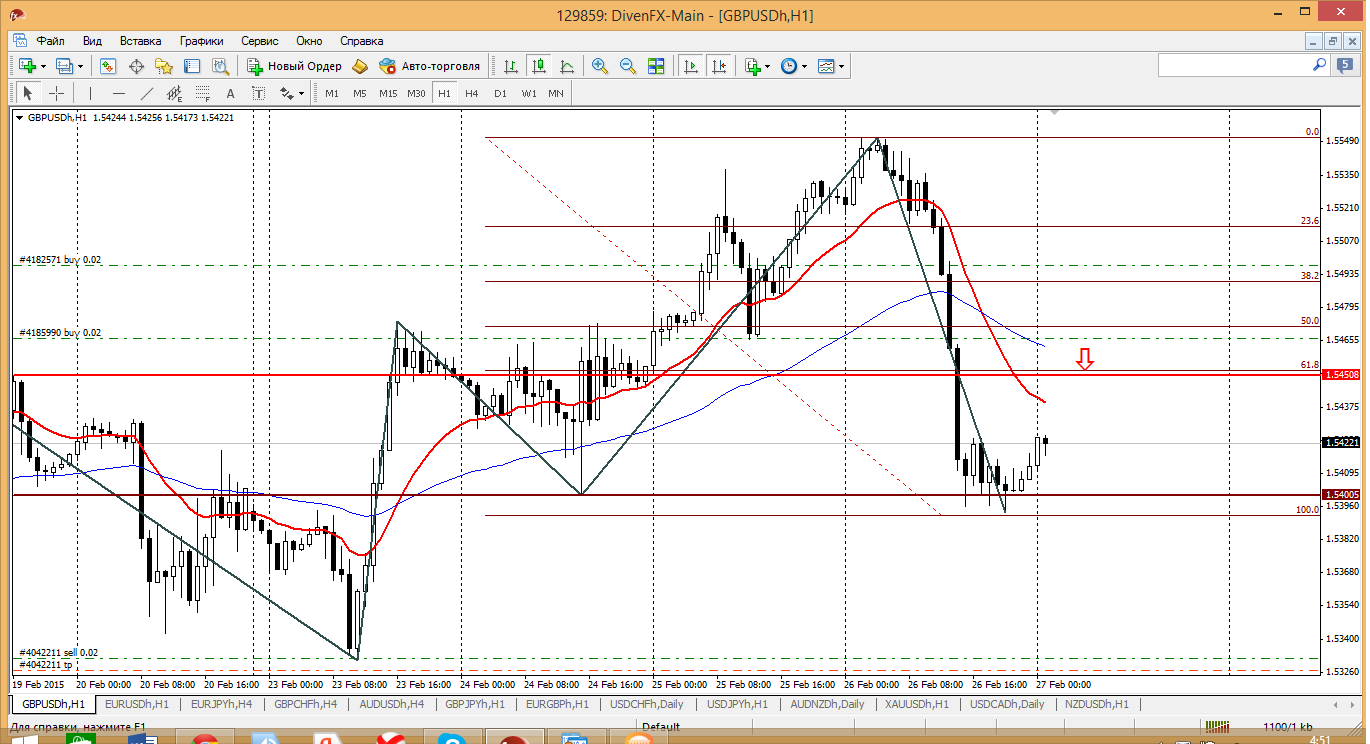Image resolution: width=1370 pixels, height=744 pixels.
Task: Select the Crosshair cursor tool
Action: click(x=57, y=93)
